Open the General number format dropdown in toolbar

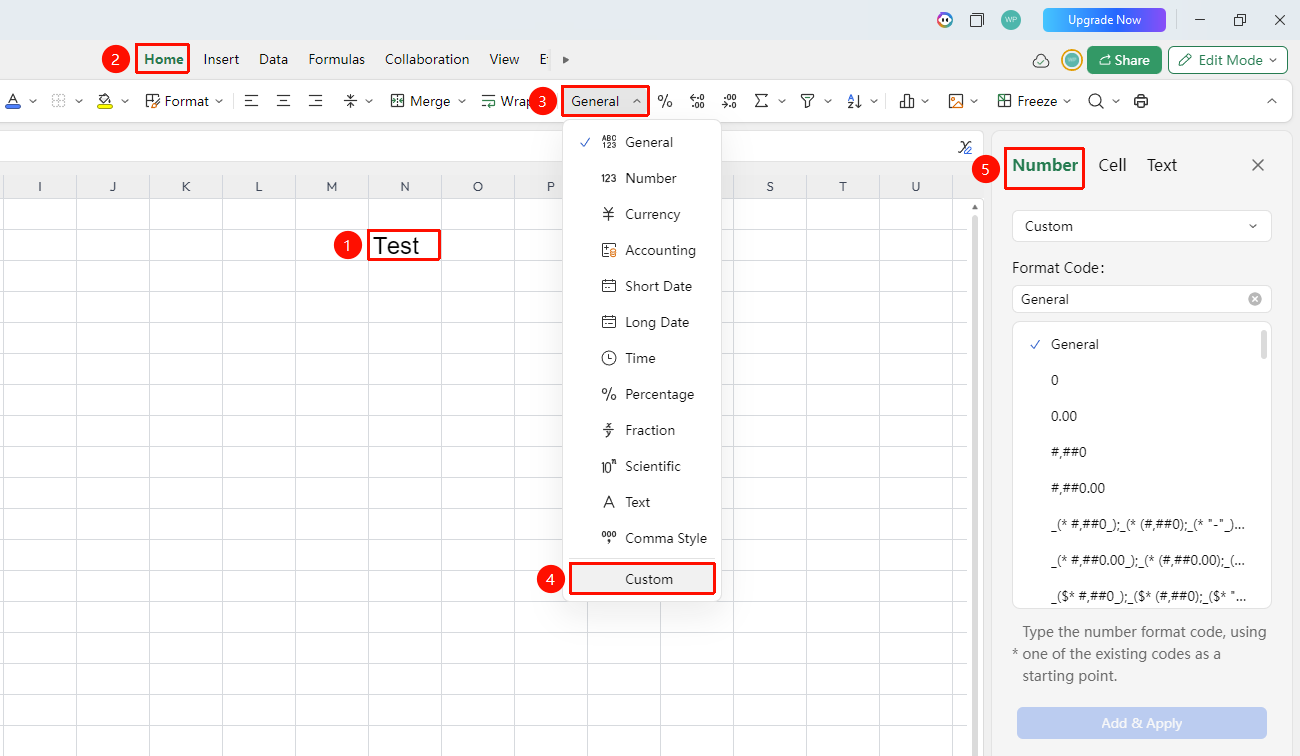point(606,101)
